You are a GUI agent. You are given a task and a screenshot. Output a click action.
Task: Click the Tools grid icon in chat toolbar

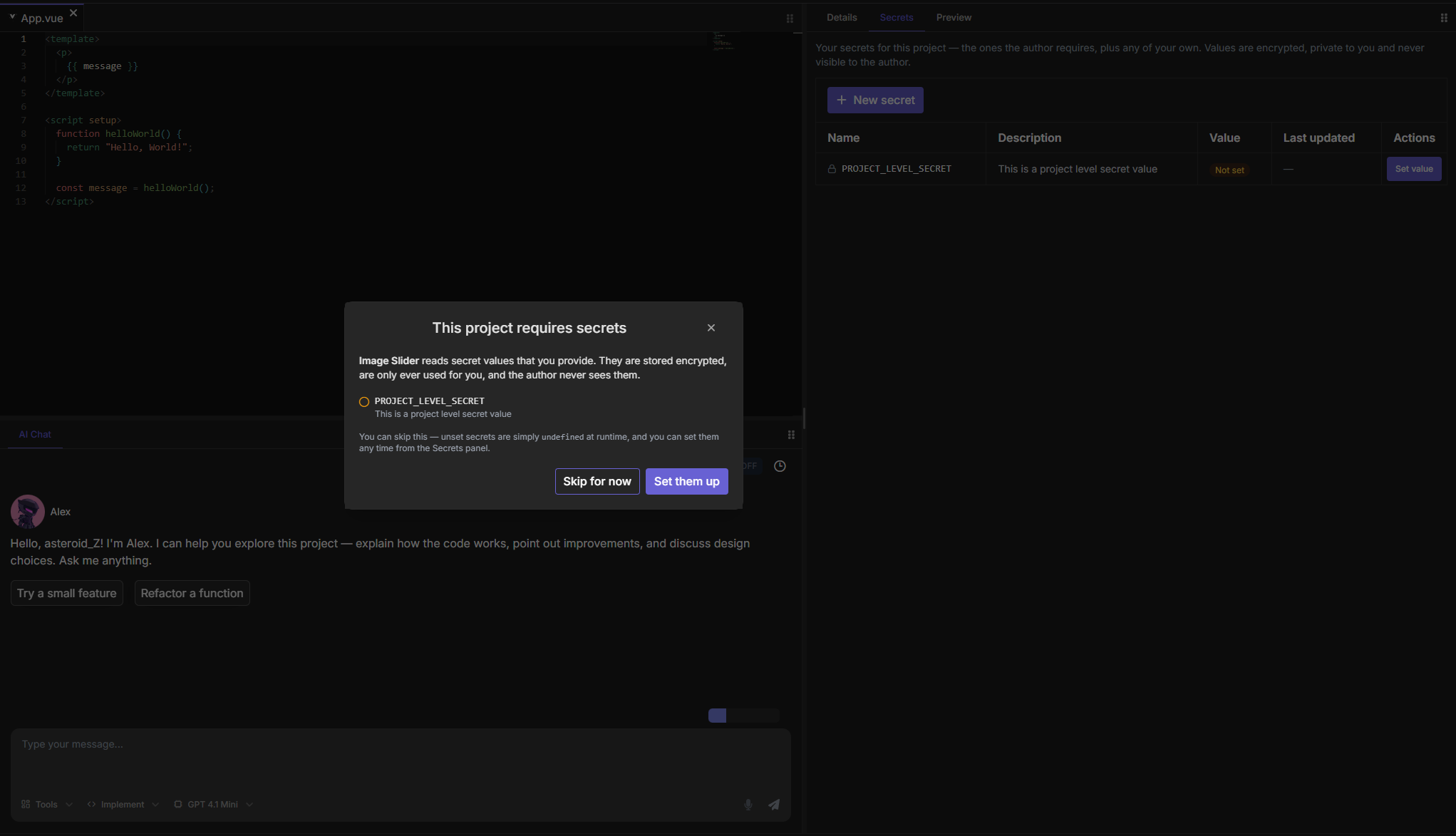26,805
